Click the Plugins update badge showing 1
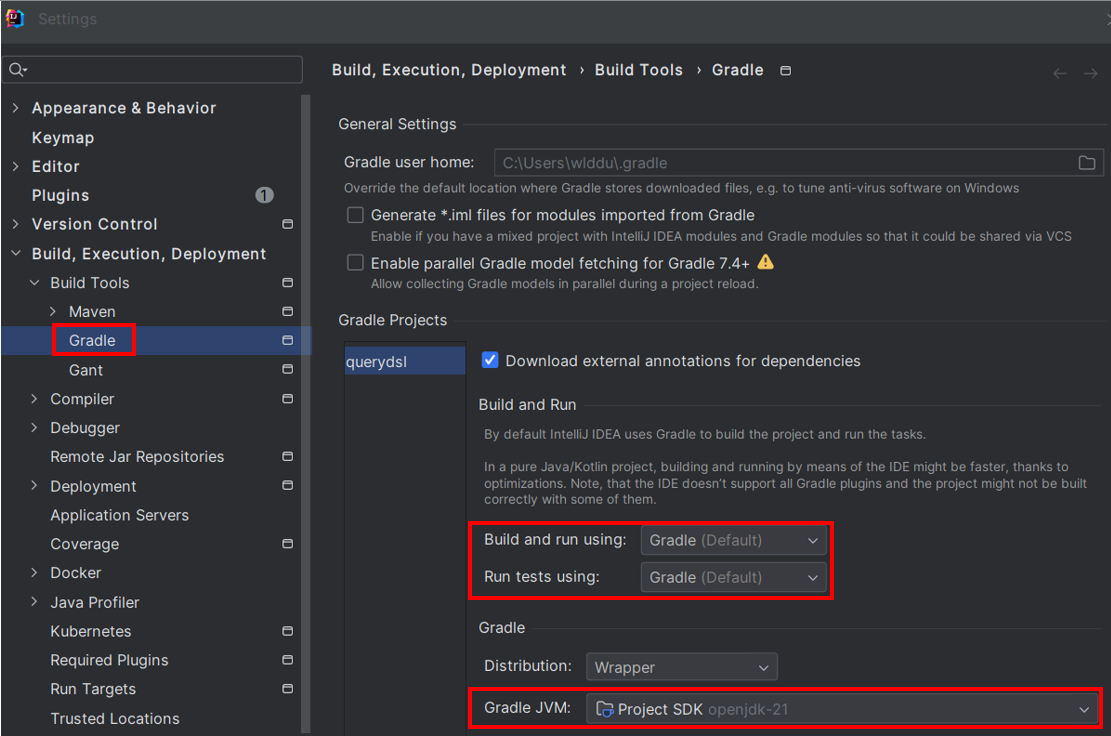This screenshot has height=736, width=1111. click(264, 195)
